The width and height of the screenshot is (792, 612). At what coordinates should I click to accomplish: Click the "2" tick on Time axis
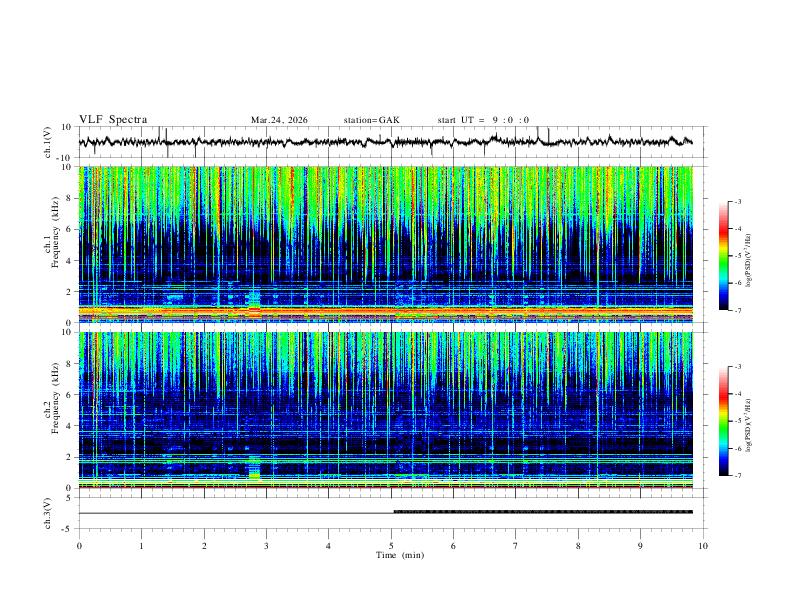pyautogui.click(x=204, y=546)
